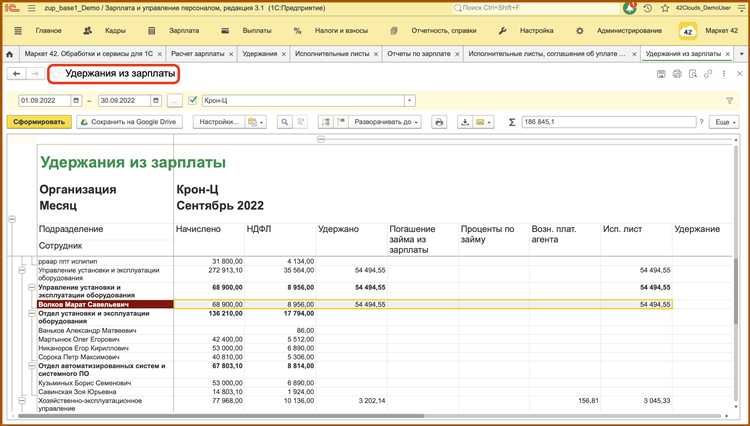This screenshot has width=750, height=426.
Task: Click the start date field 01.09.2022
Action: click(44, 100)
